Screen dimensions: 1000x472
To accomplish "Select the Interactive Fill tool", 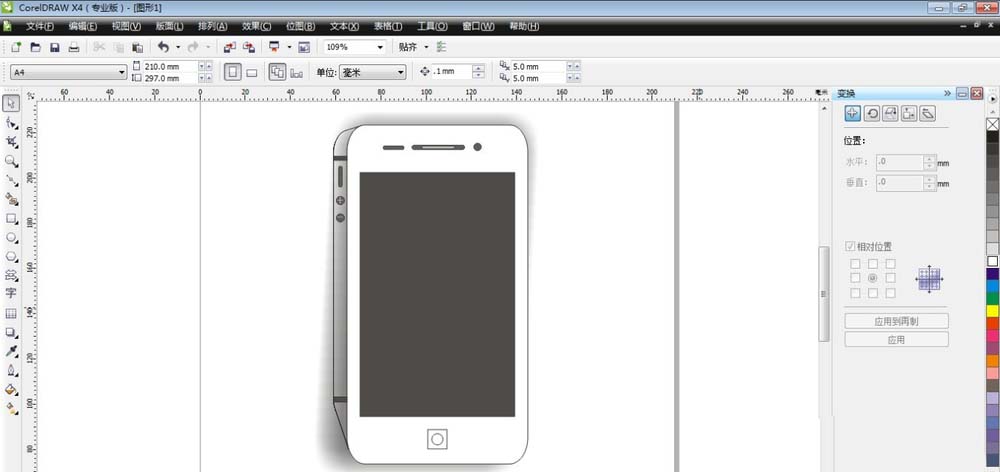I will click(x=11, y=408).
